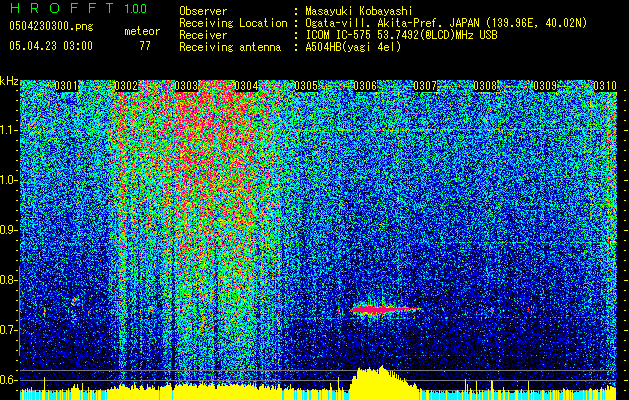Click the 0303 time marker
Image resolution: width=629 pixels, height=400 pixels.
[186, 86]
